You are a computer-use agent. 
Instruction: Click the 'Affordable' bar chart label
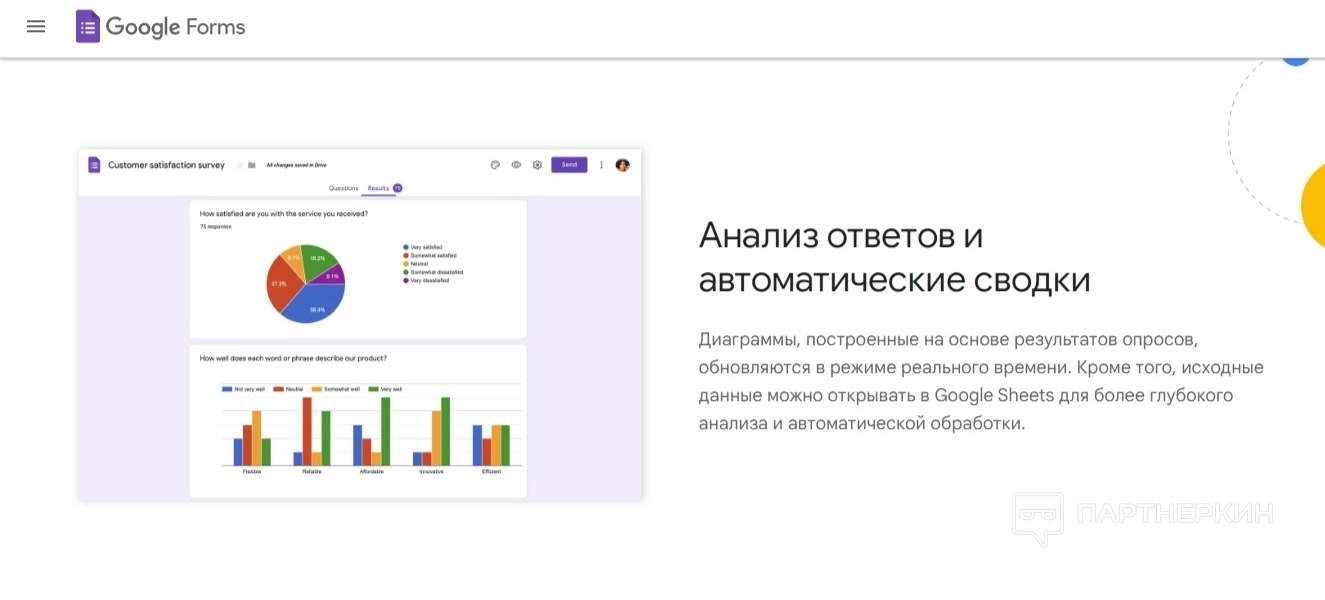coord(371,471)
